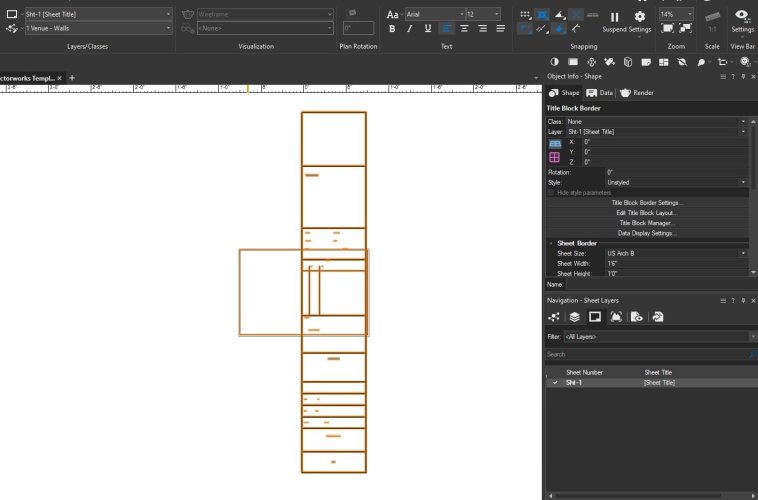The width and height of the screenshot is (758, 500).
Task: Click Title Block Border Settings button
Action: pos(646,203)
